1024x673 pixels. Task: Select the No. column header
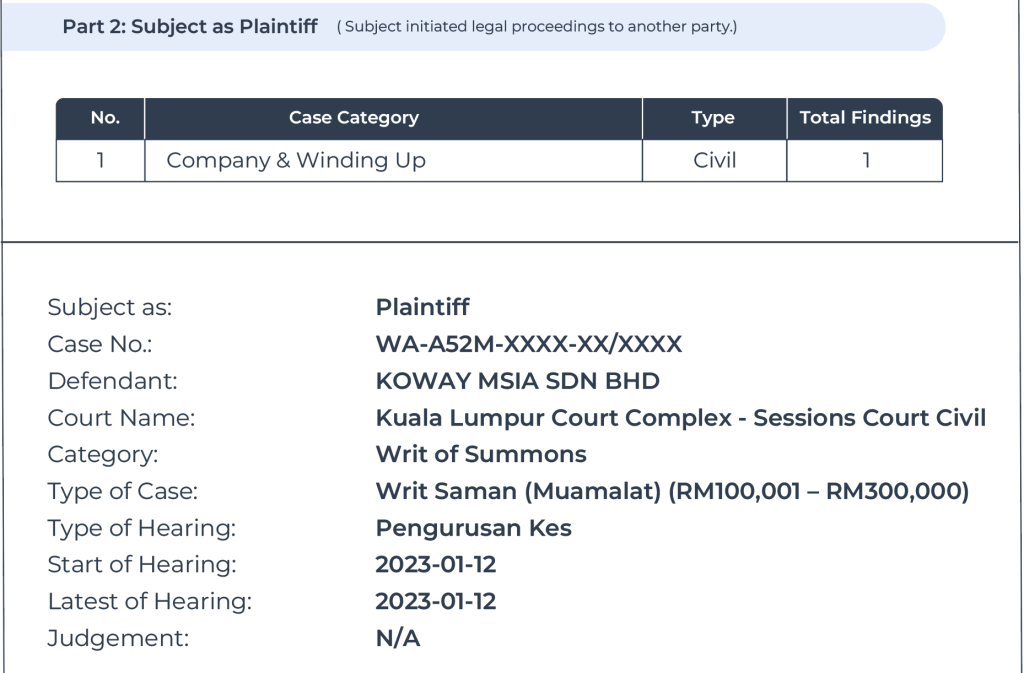105,118
